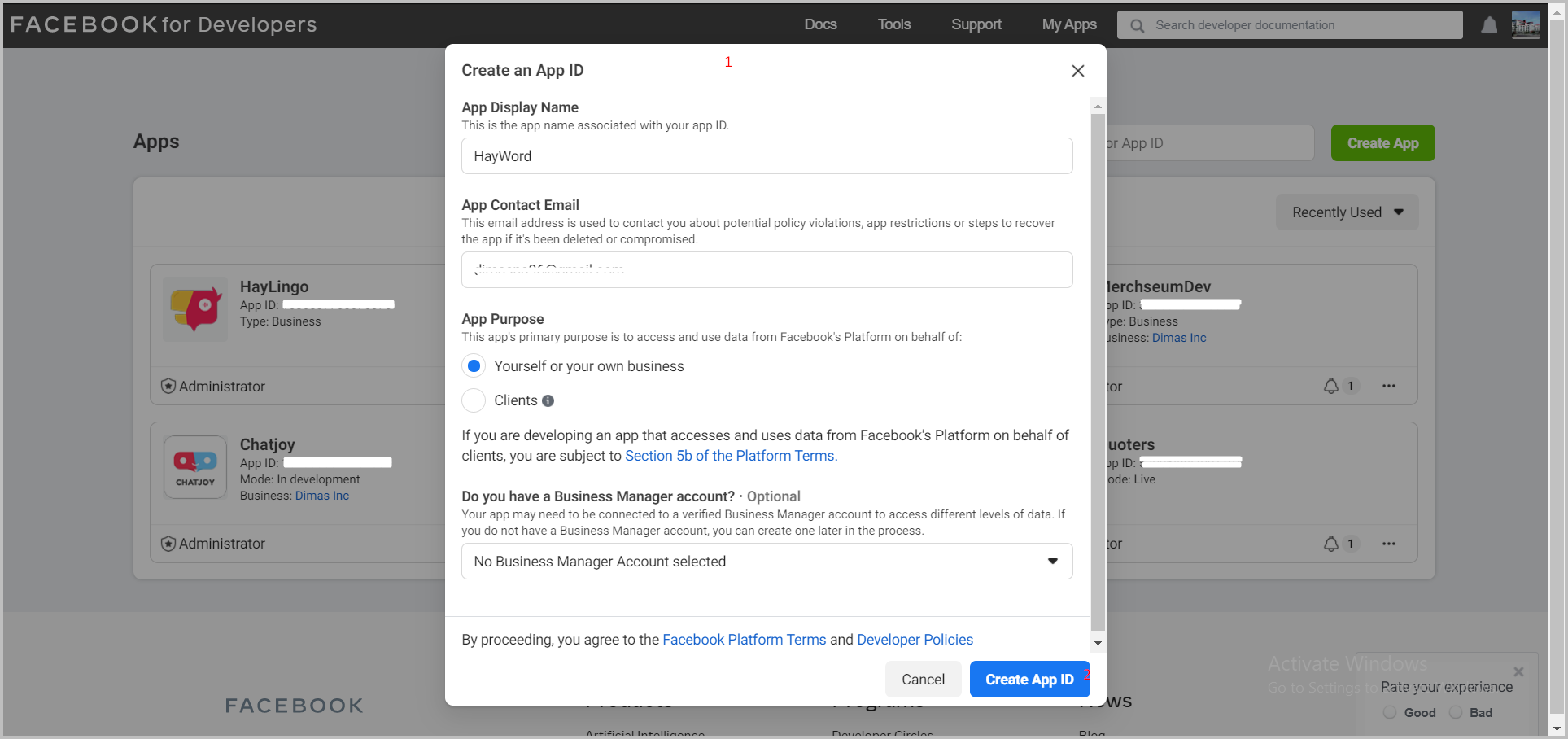Viewport: 1568px width, 739px height.
Task: Dismiss the Rate your experience popup
Action: 1518,671
